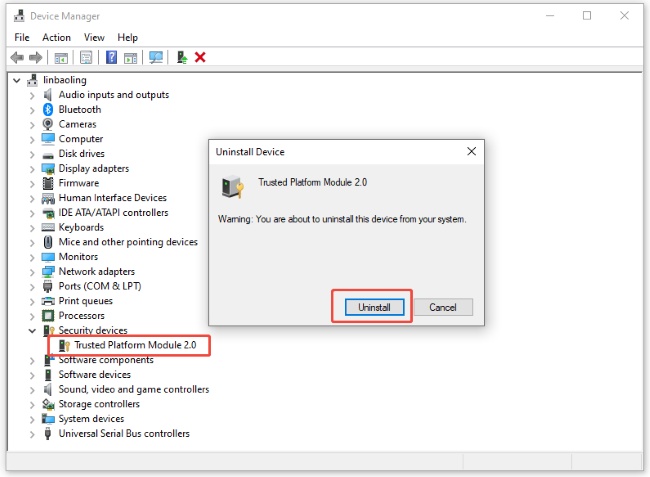Maximize the Device Manager window
The image size is (650, 477).
click(x=587, y=16)
